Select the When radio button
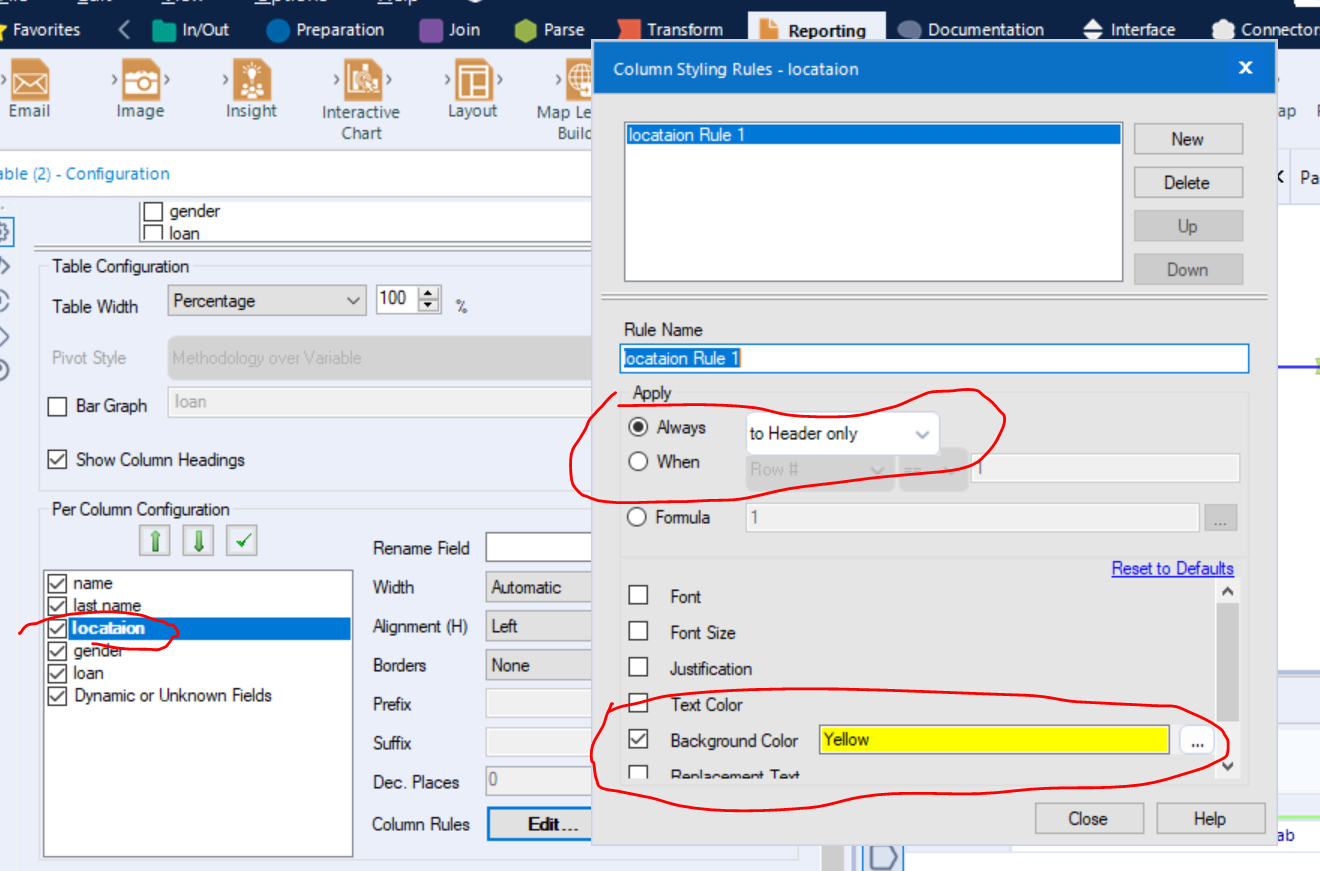The image size is (1320, 871). (x=637, y=462)
